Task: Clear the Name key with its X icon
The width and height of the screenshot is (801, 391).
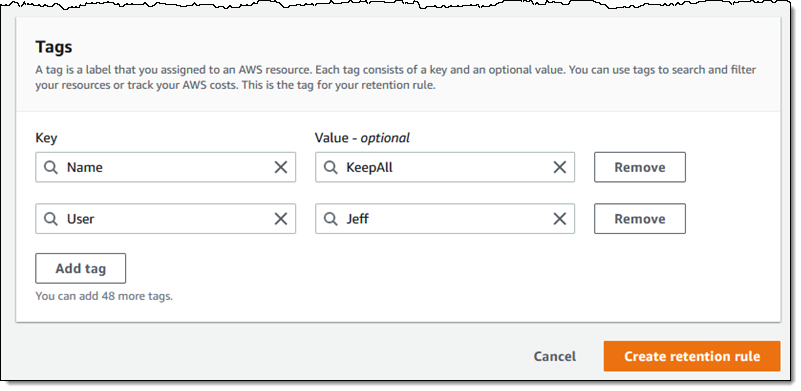Action: coord(280,167)
